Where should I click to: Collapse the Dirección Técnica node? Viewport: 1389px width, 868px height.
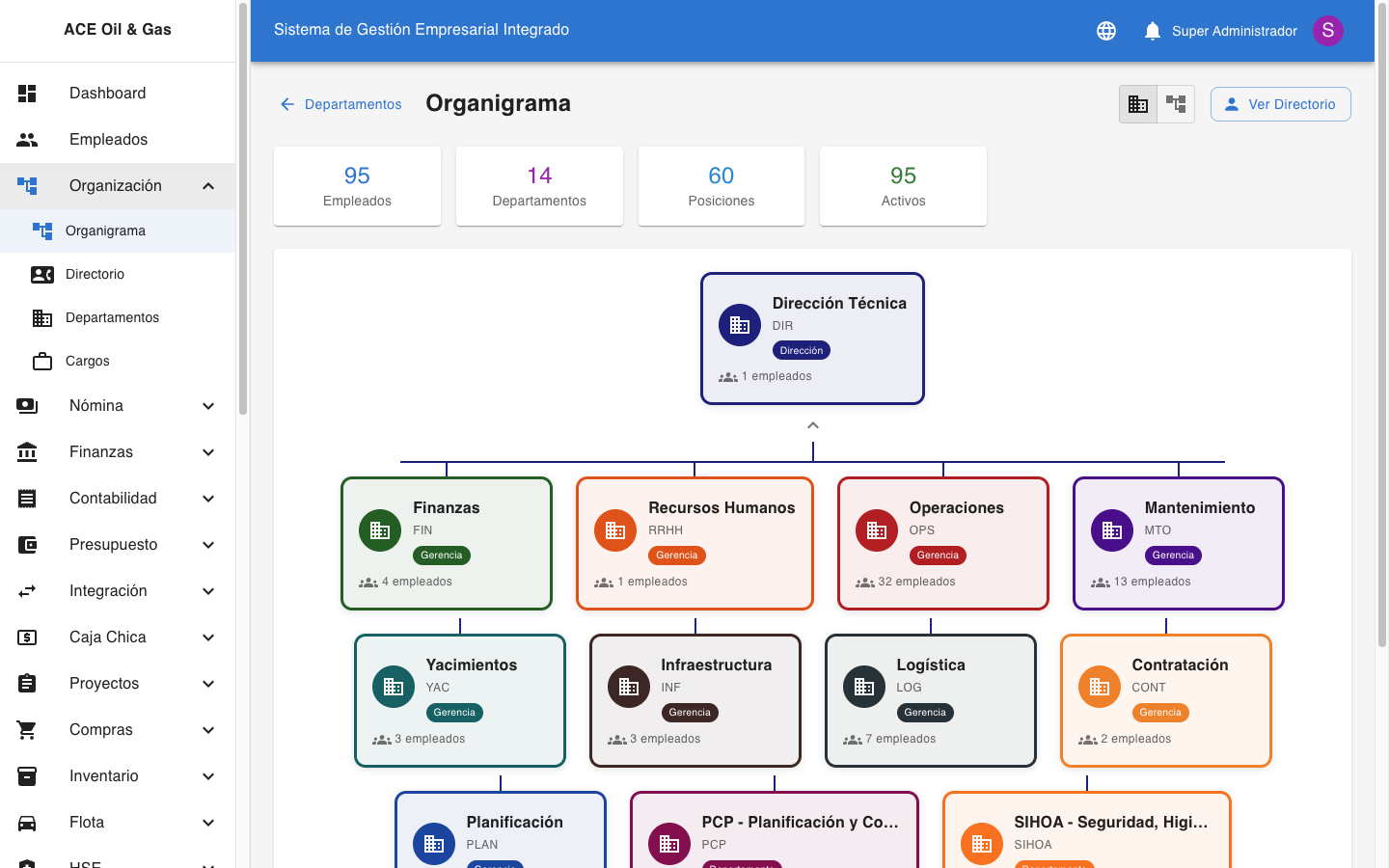coord(812,424)
